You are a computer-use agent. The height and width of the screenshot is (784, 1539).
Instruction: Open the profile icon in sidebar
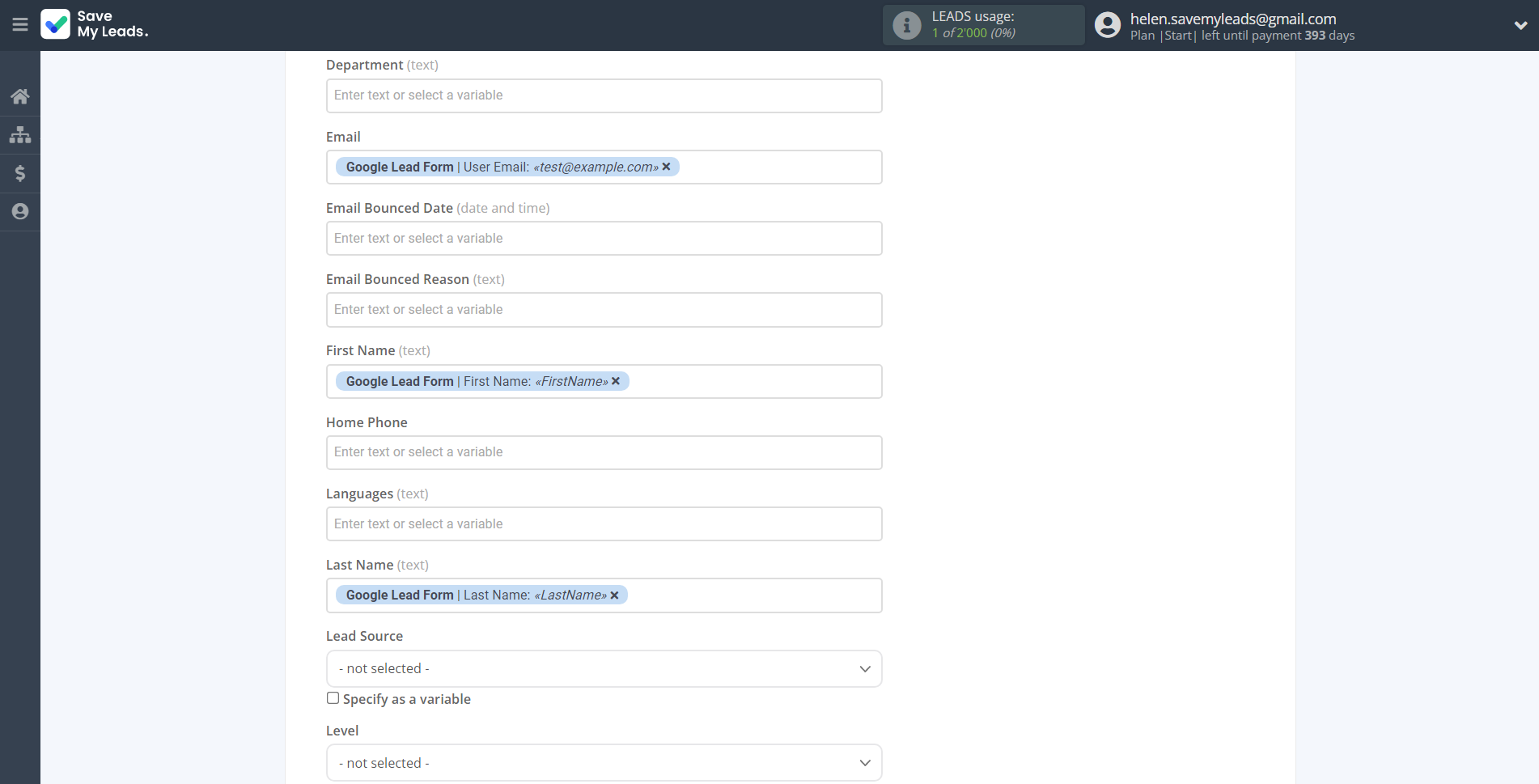[x=20, y=211]
